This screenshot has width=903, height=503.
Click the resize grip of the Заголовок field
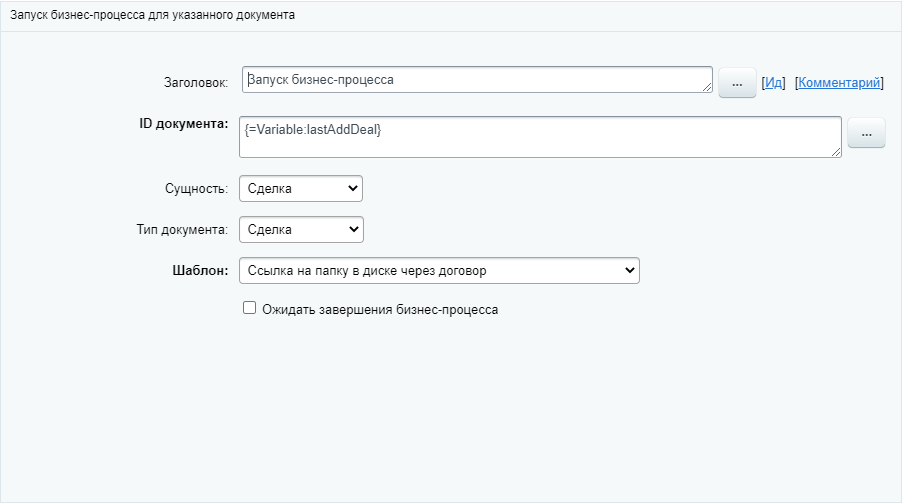point(707,88)
